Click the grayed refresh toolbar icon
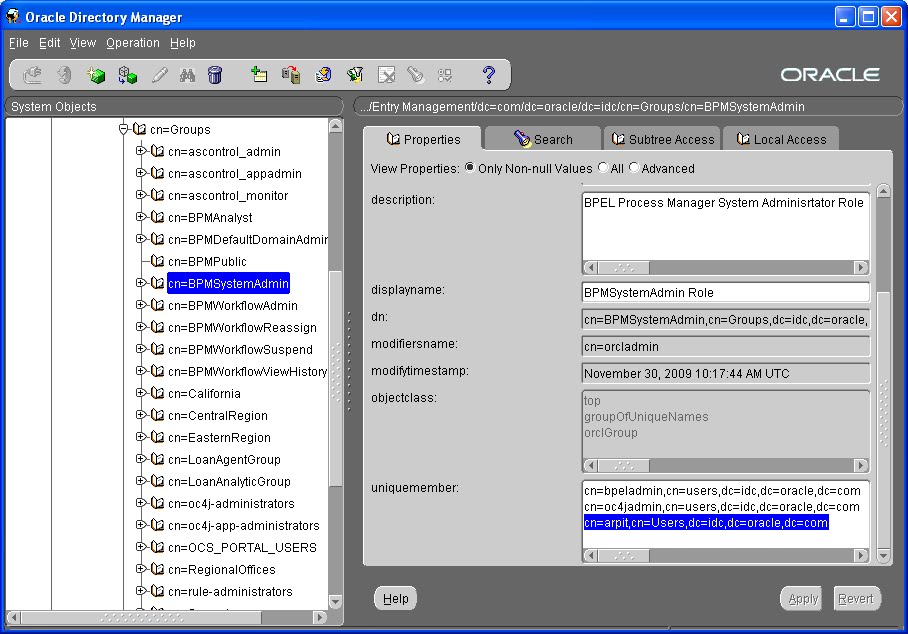Image resolution: width=908 pixels, height=634 pixels. pyautogui.click(x=64, y=75)
